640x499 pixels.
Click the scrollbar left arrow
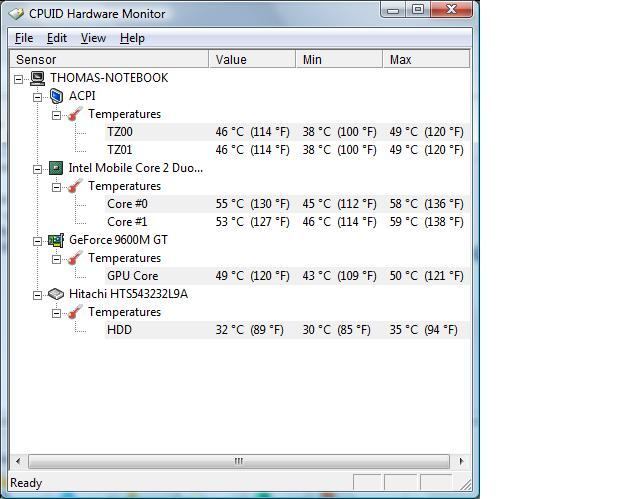(18, 461)
